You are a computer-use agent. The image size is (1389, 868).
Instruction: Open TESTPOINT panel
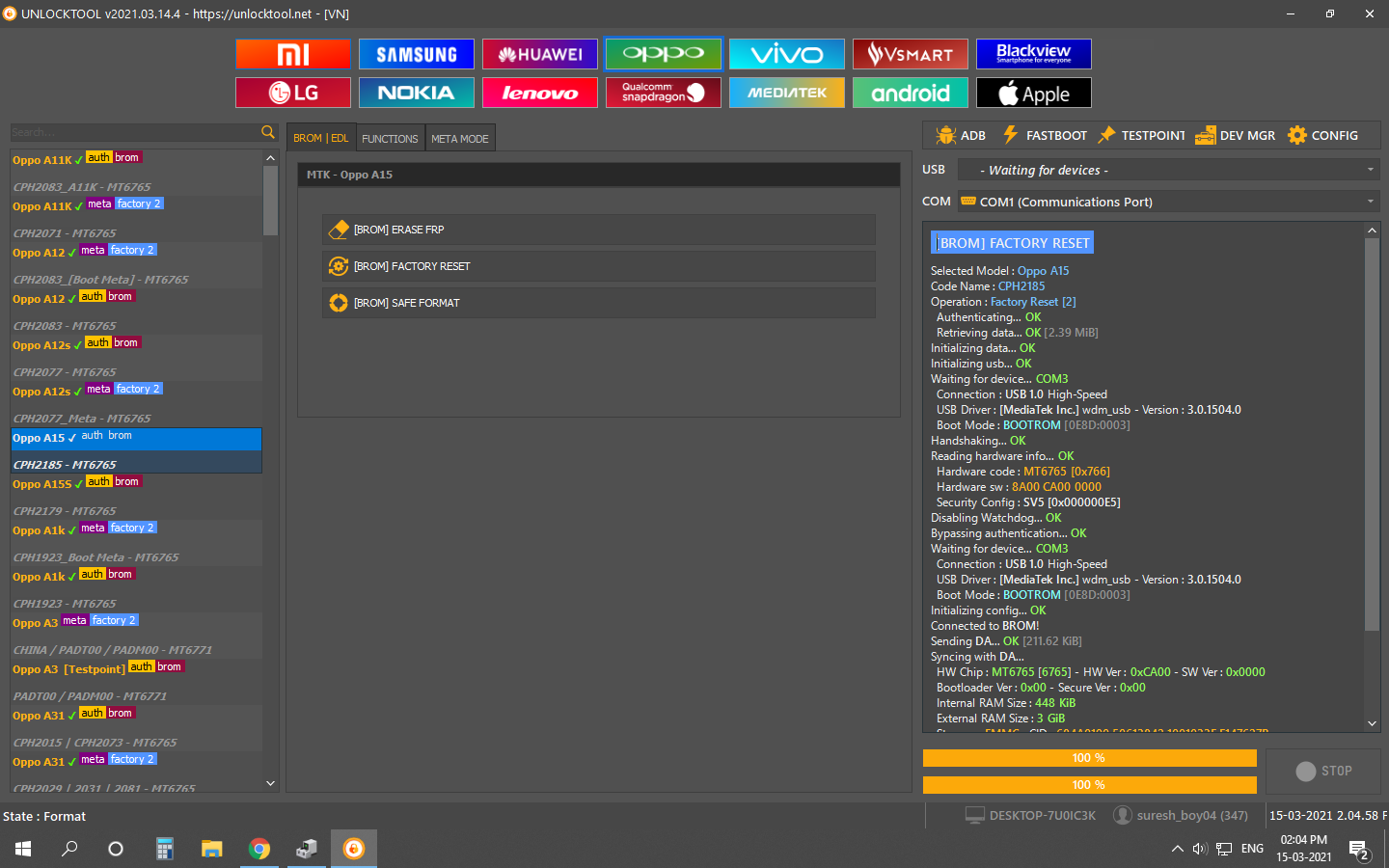pyautogui.click(x=1141, y=135)
